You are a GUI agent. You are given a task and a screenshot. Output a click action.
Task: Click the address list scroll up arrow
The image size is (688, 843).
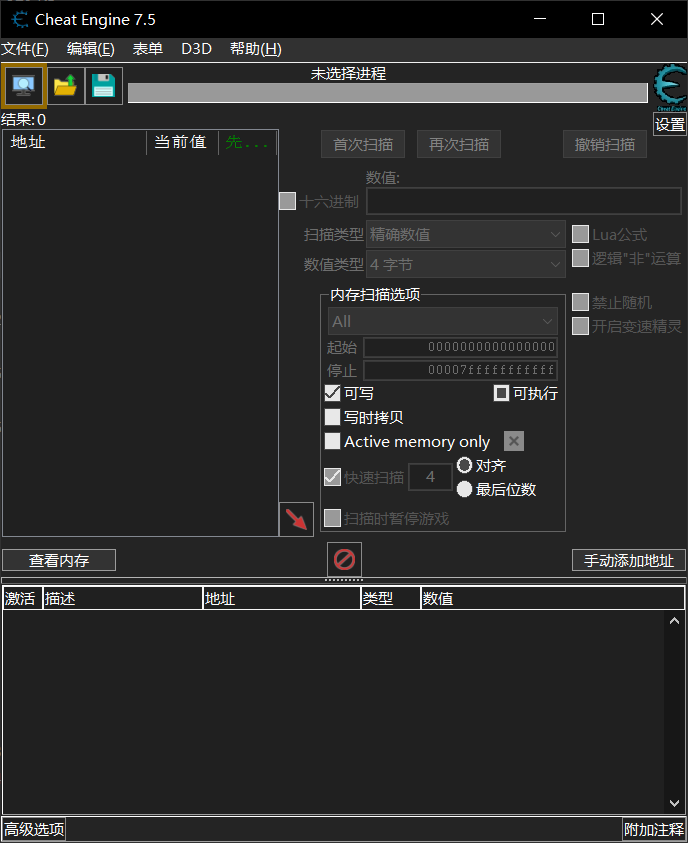click(x=675, y=621)
